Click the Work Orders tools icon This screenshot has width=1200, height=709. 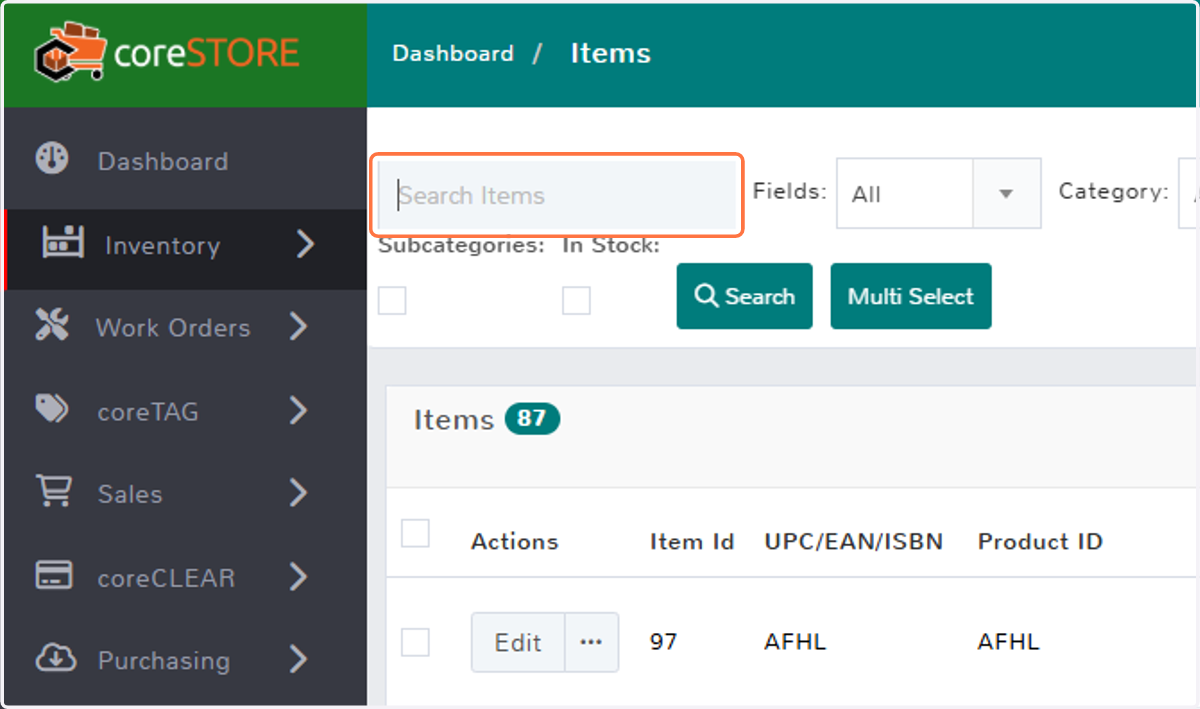click(x=52, y=325)
